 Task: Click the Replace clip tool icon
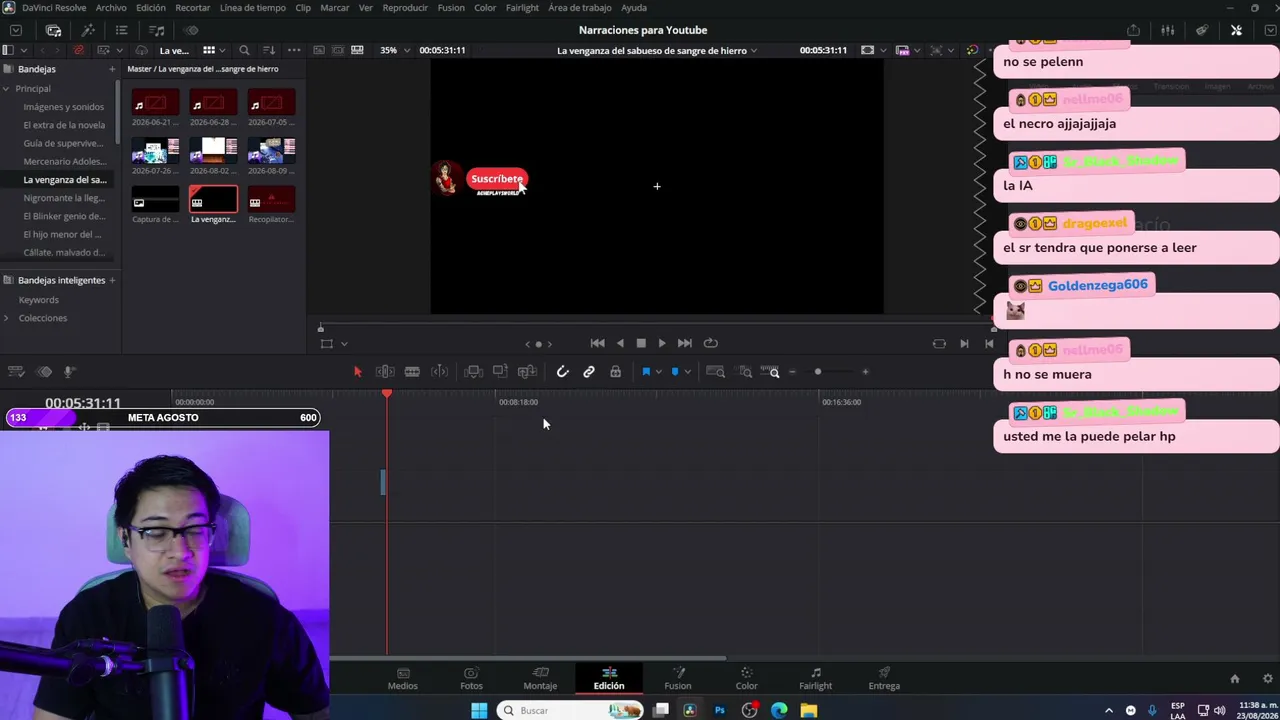527,372
